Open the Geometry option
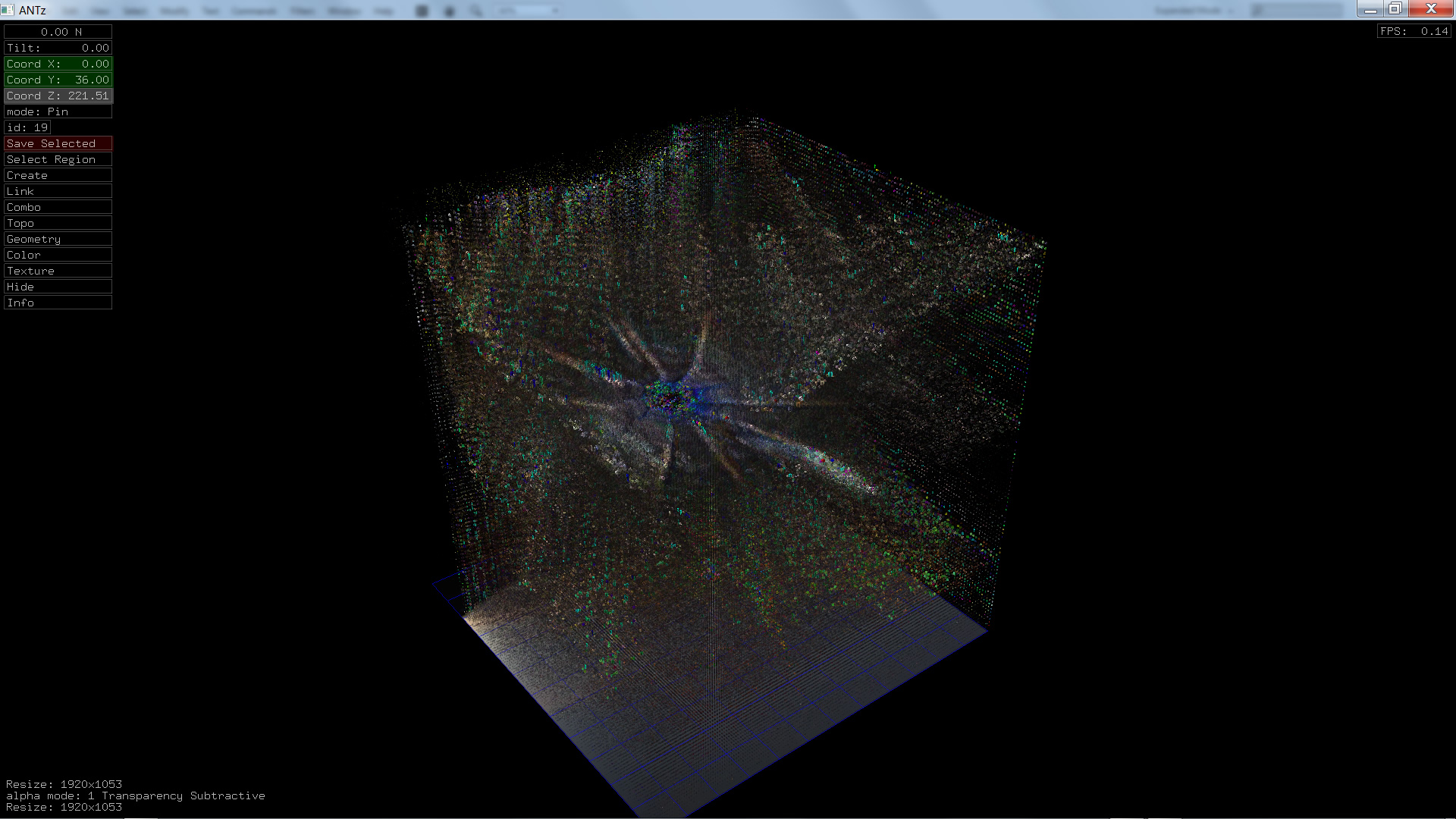The image size is (1456, 819). pyautogui.click(x=58, y=239)
